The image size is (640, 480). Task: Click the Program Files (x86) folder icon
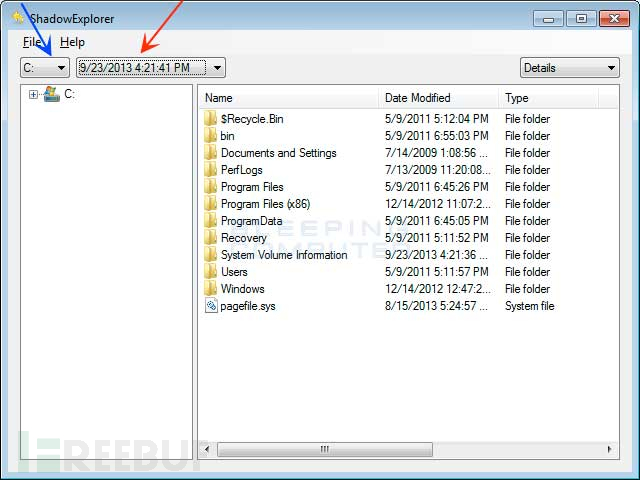pos(211,204)
